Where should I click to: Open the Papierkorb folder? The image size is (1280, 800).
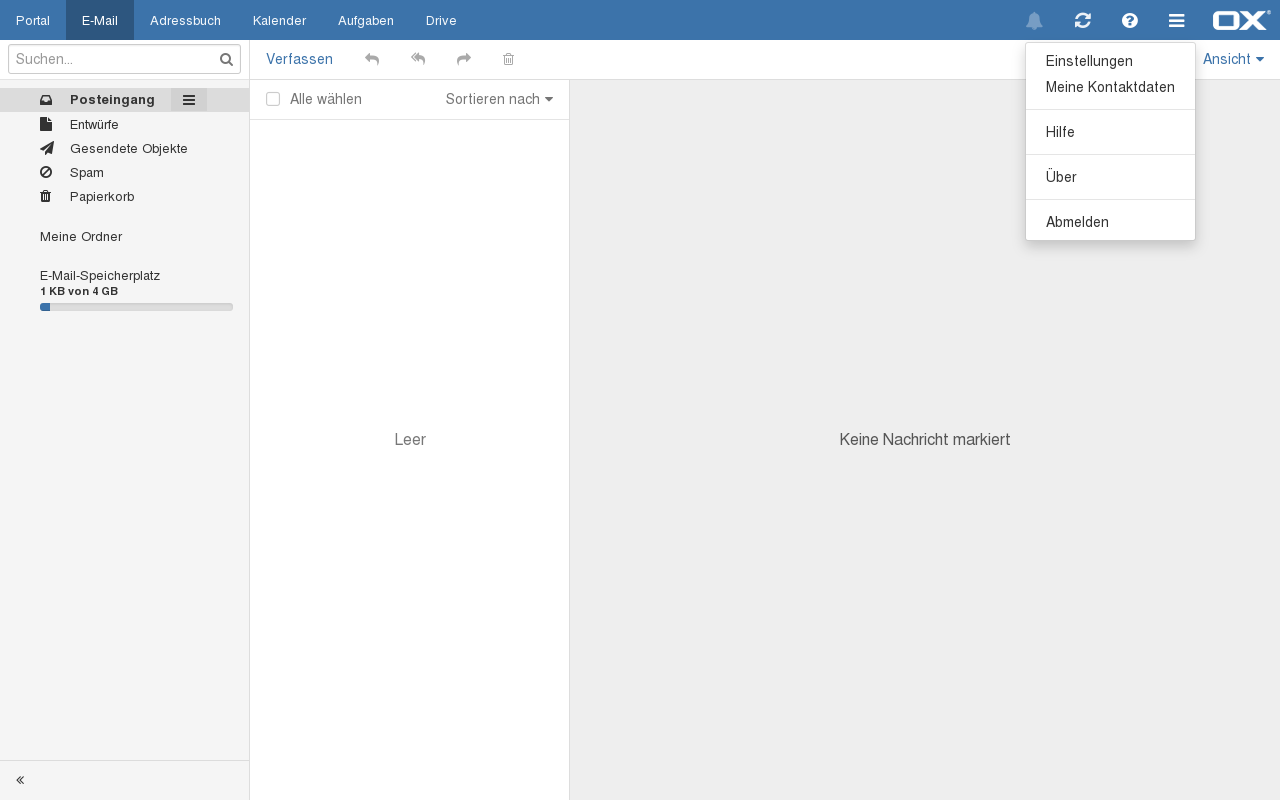pyautogui.click(x=102, y=197)
